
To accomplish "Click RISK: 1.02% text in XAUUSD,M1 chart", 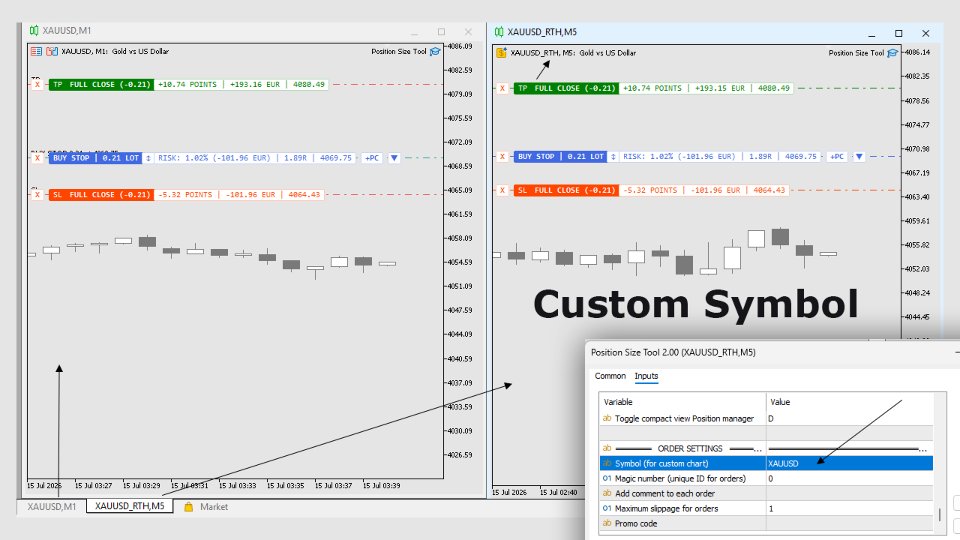I will (x=183, y=158).
